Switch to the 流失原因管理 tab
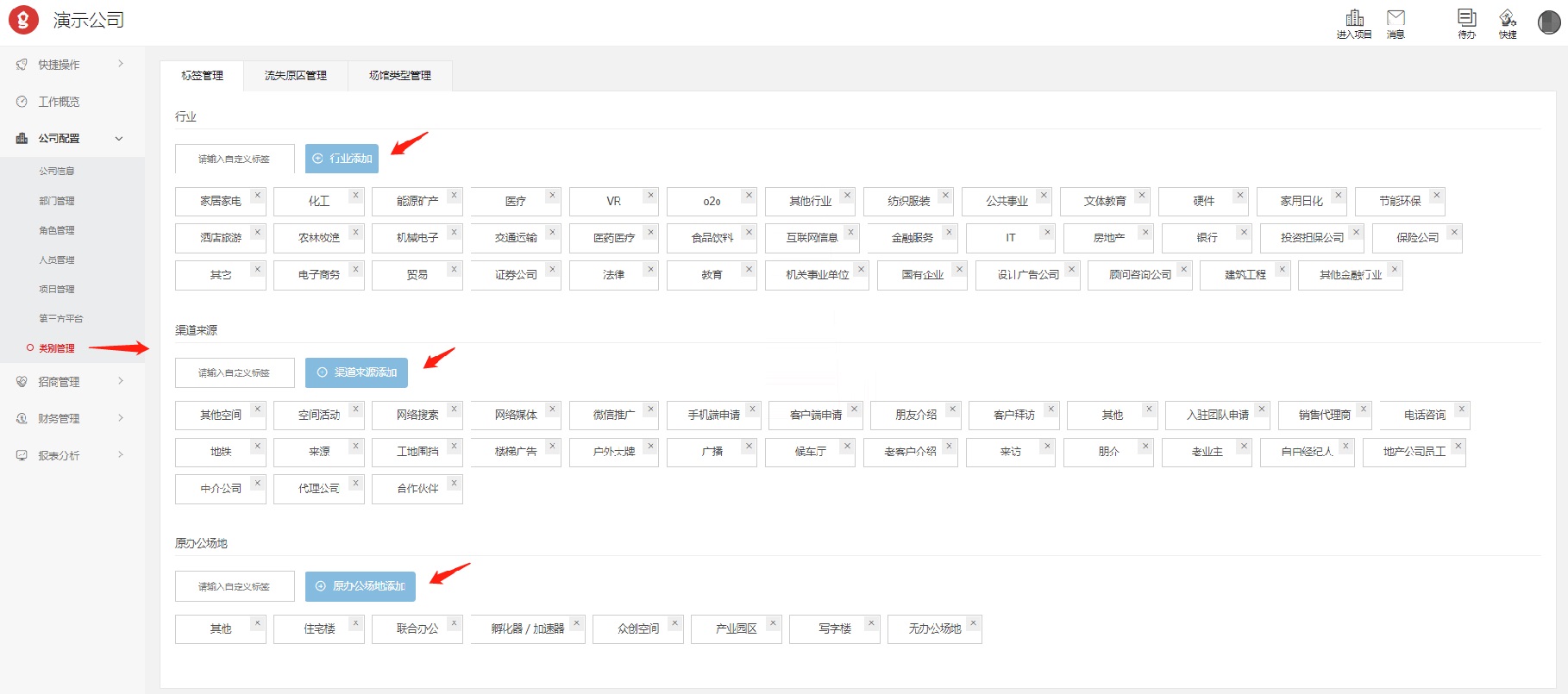 point(296,76)
